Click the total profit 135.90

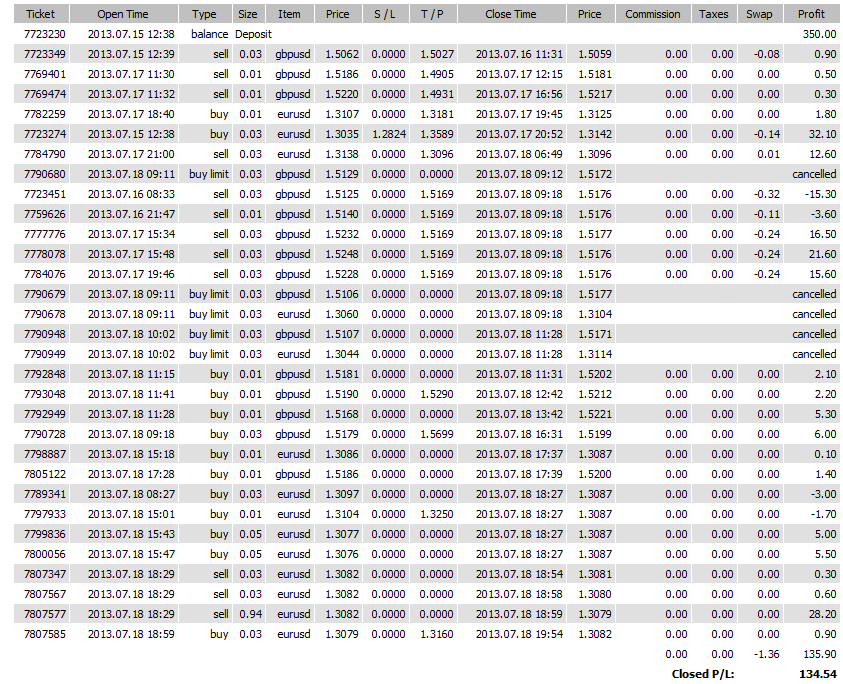819,654
